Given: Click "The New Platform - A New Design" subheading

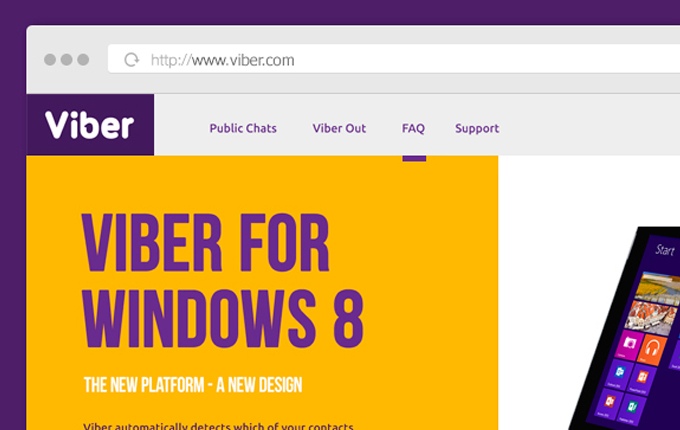Looking at the screenshot, I should [193, 385].
